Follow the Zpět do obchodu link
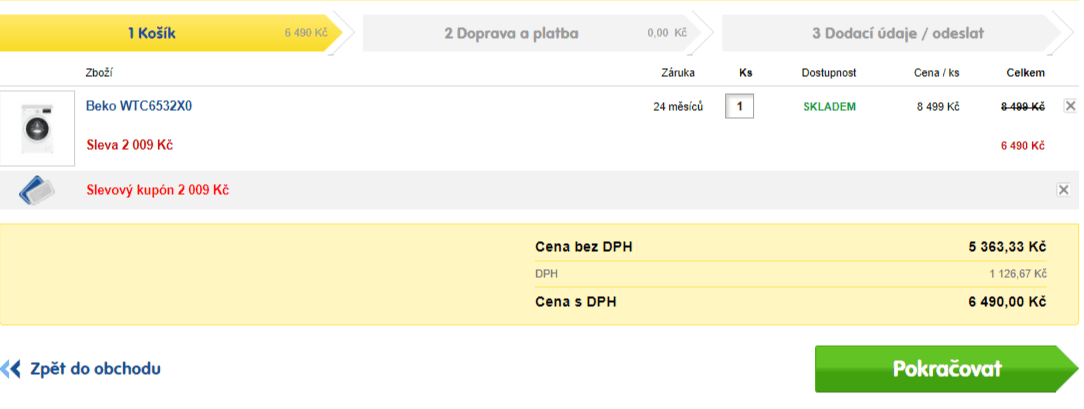 tap(95, 369)
